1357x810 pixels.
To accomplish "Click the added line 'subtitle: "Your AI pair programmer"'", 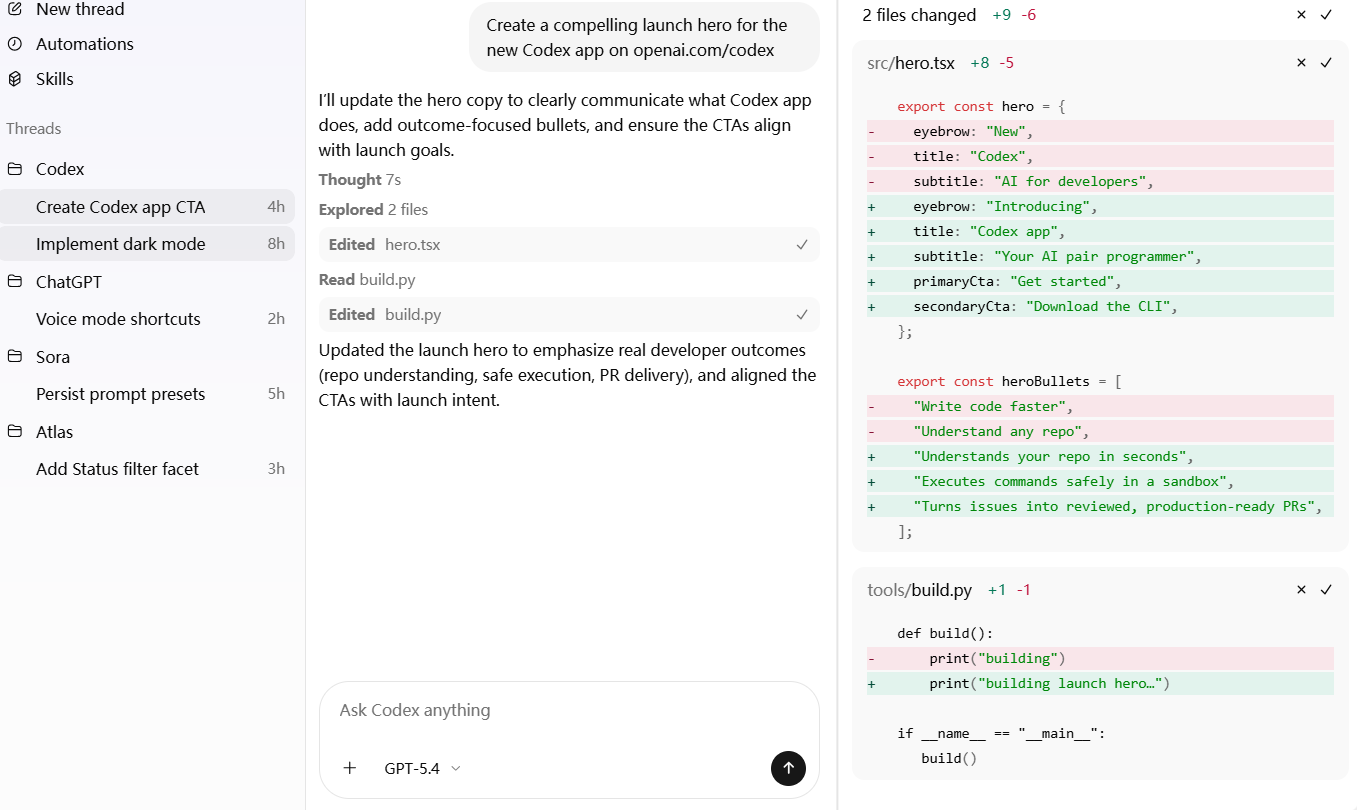I will click(1100, 256).
